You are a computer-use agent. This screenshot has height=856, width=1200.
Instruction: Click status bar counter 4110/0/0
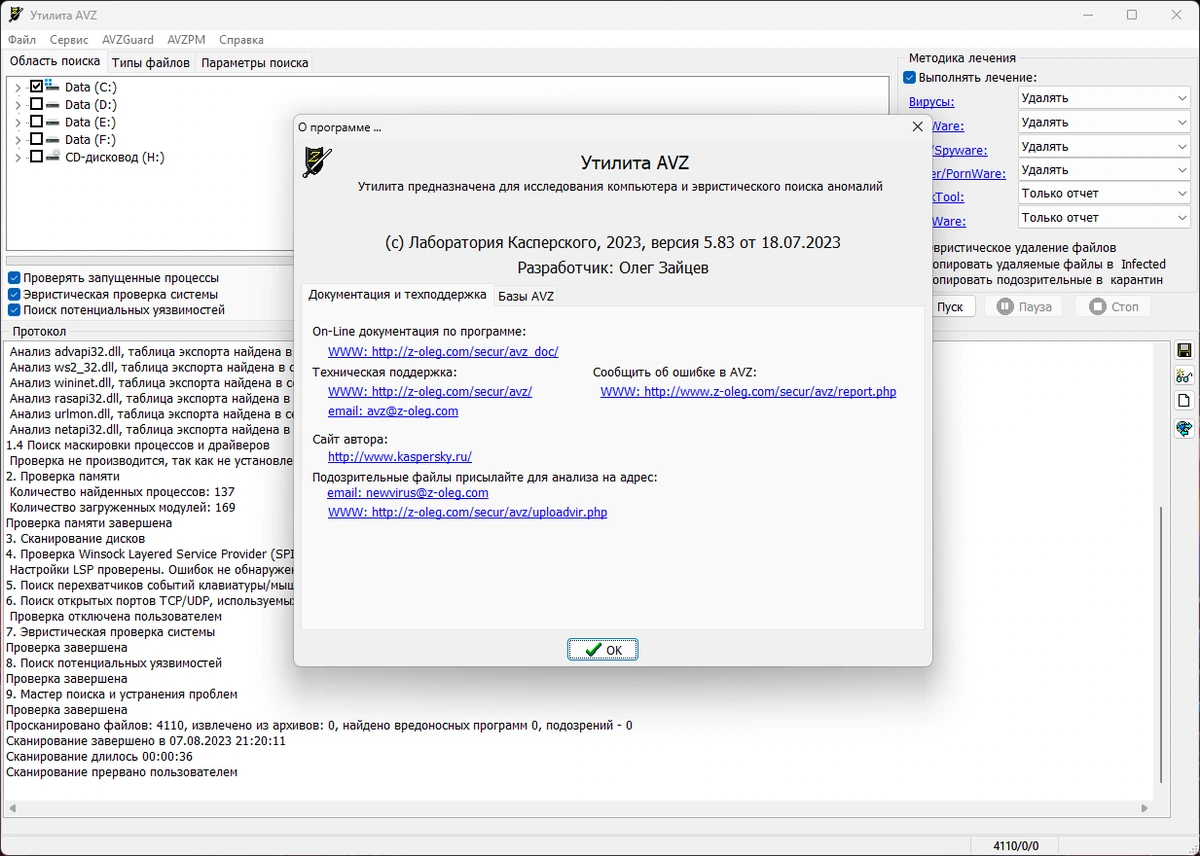tap(1015, 845)
